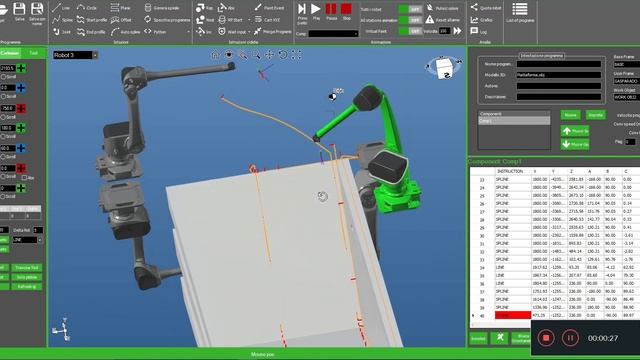Click the Move Giu down button
640x360 pixels.
[x=575, y=144]
